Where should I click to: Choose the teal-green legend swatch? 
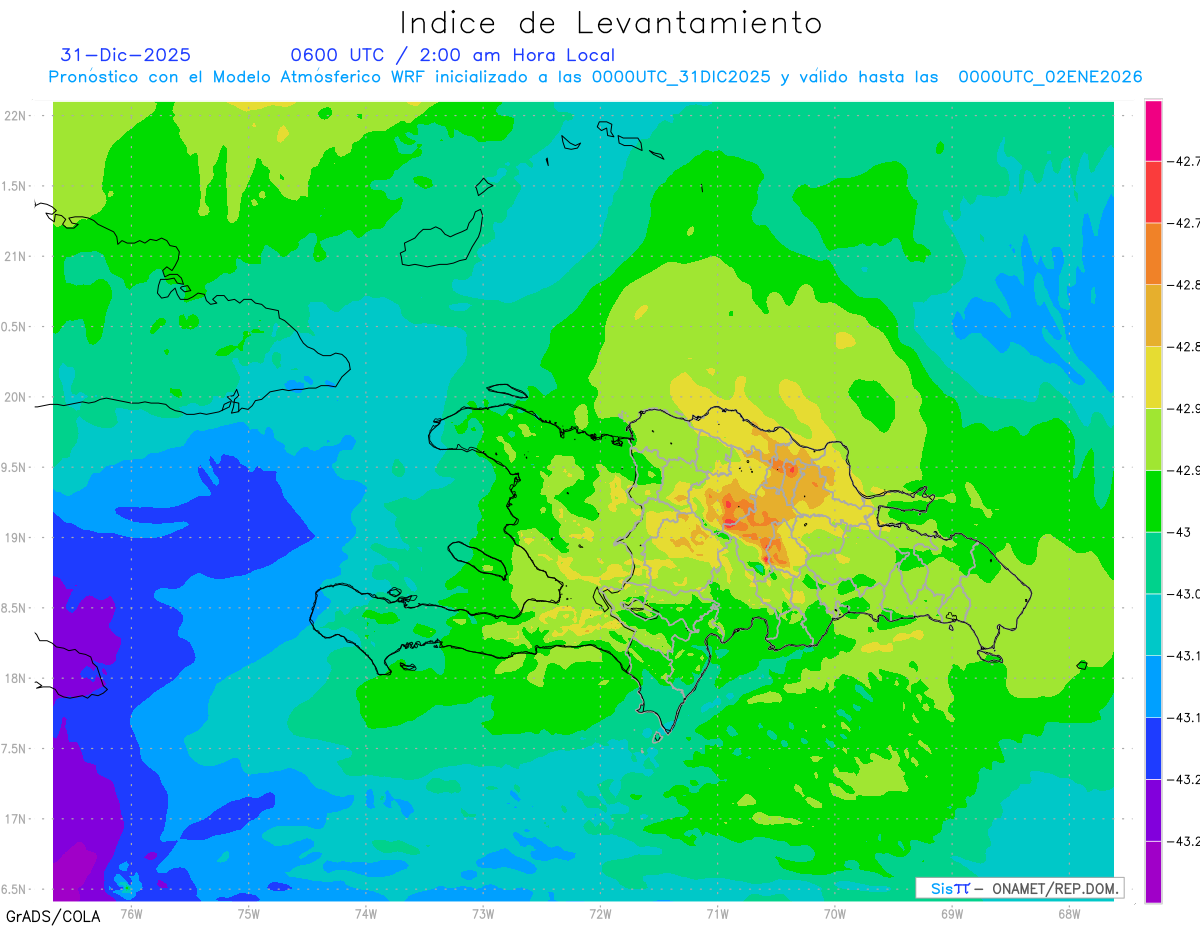(1153, 563)
